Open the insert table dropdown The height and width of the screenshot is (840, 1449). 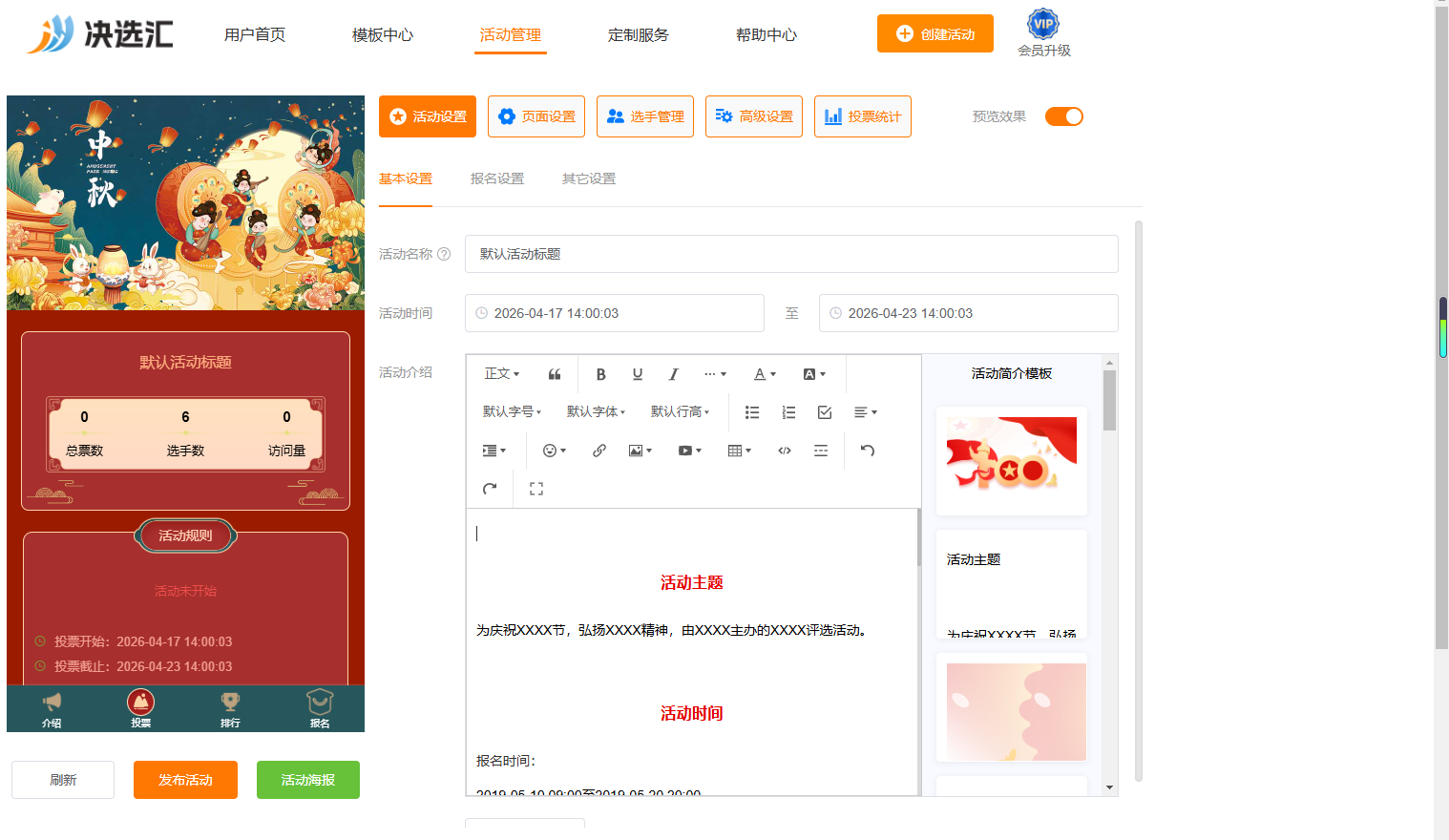[740, 451]
